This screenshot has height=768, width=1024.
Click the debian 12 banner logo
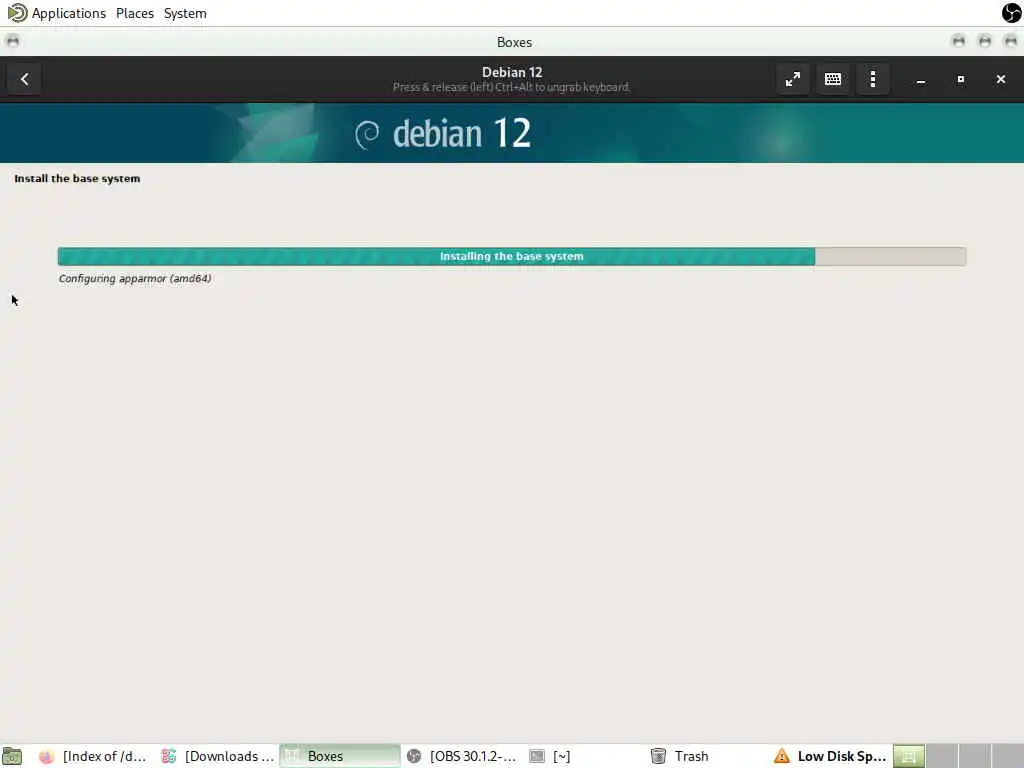443,133
